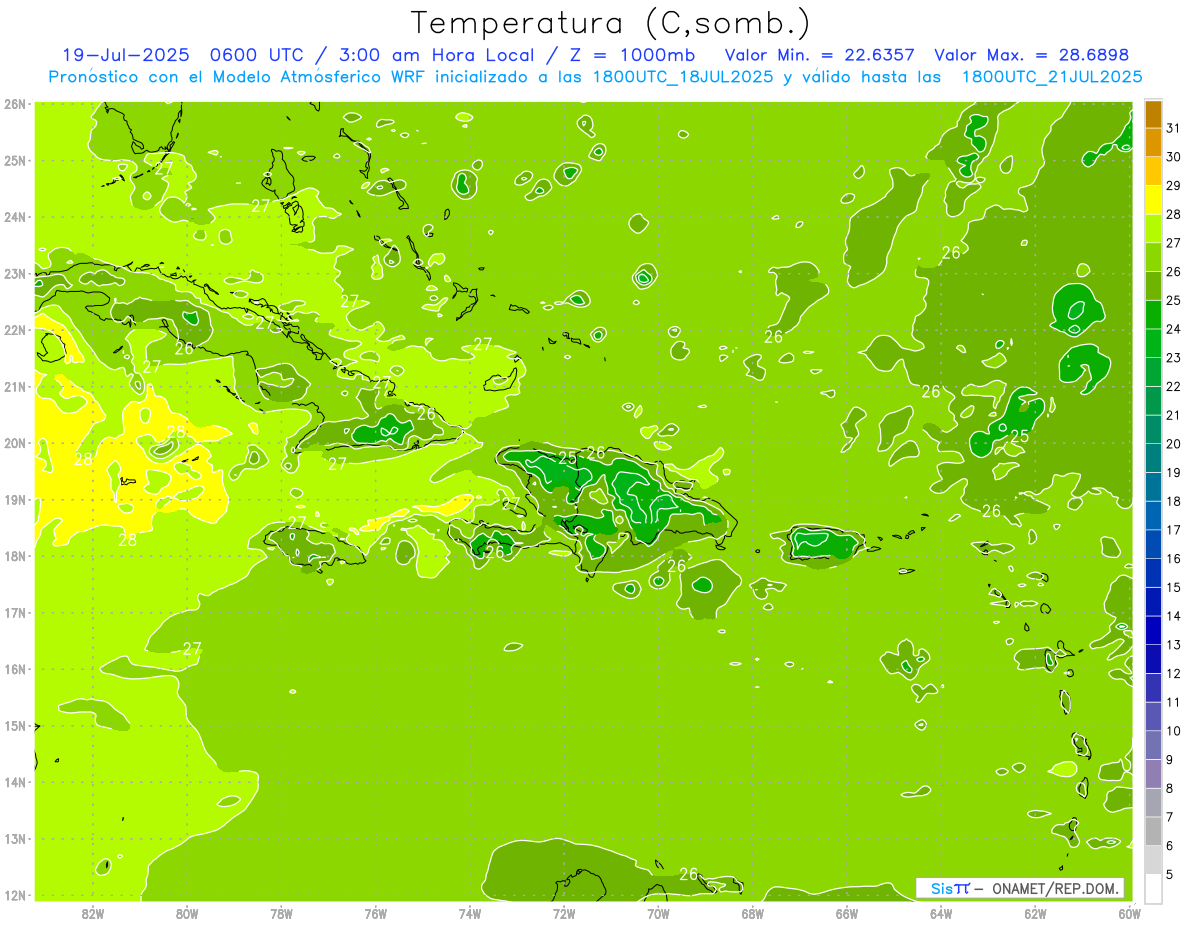The width and height of the screenshot is (1200, 927).
Task: Click blue colorbar swatch between 15 and 16
Action: [x=1154, y=573]
